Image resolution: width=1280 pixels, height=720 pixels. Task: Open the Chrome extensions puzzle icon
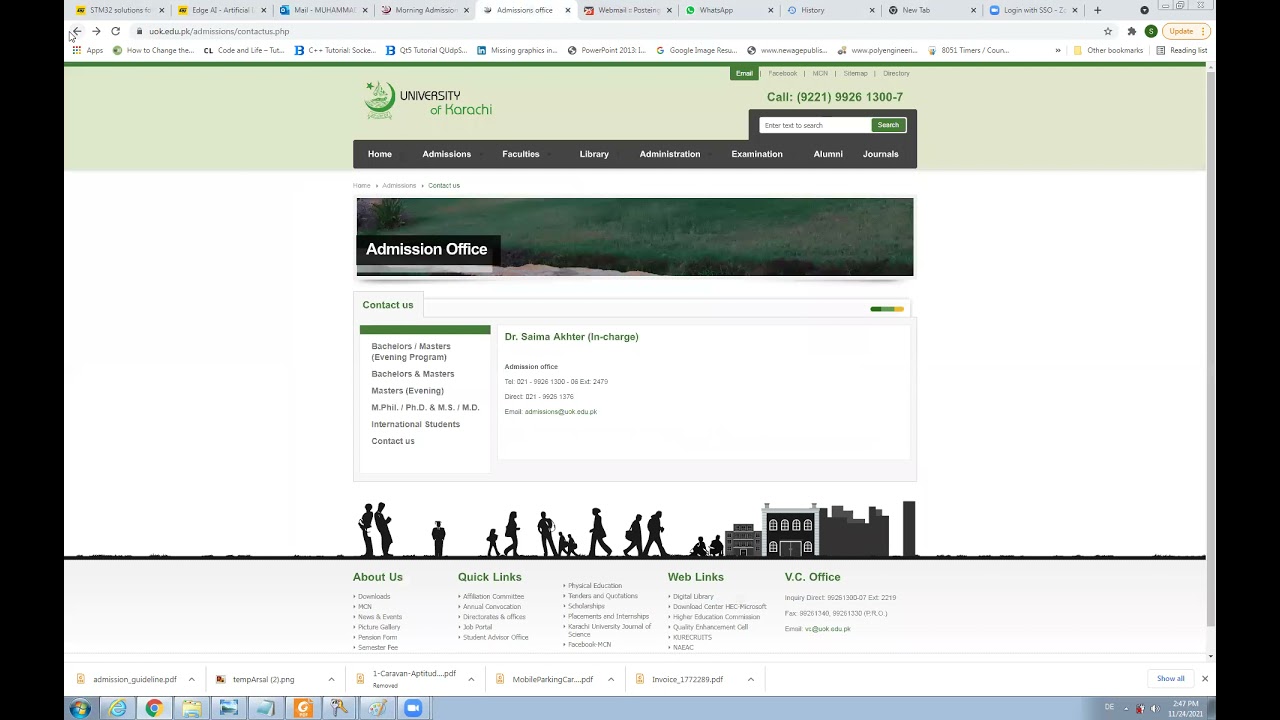pos(1131,31)
